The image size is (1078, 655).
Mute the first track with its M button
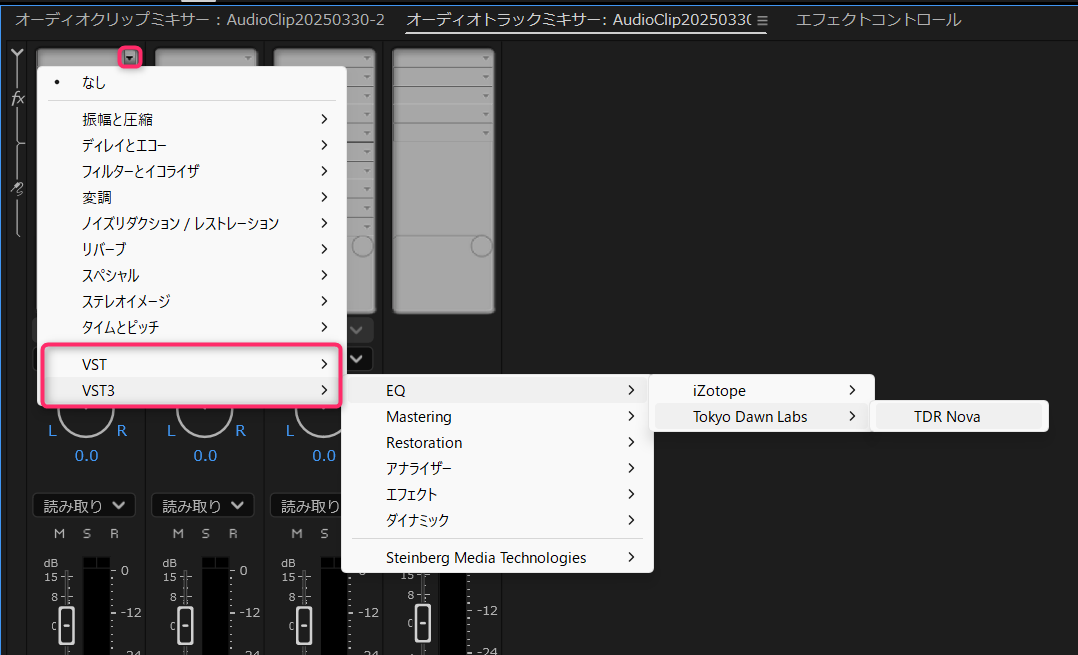click(59, 534)
